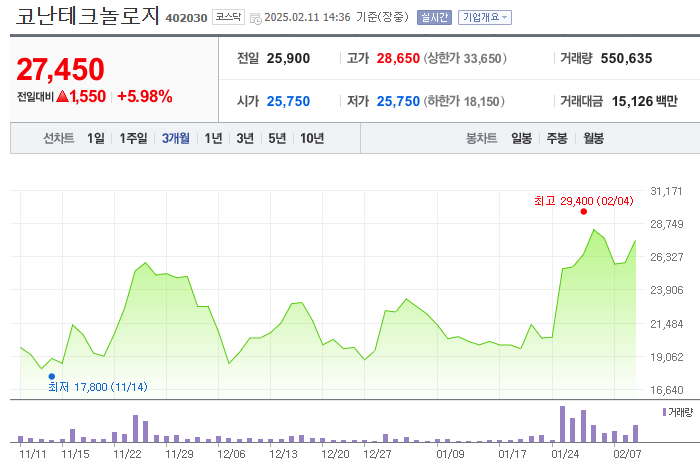This screenshot has width=700, height=474.
Task: Click the 코스닥 market badge
Action: [x=228, y=17]
